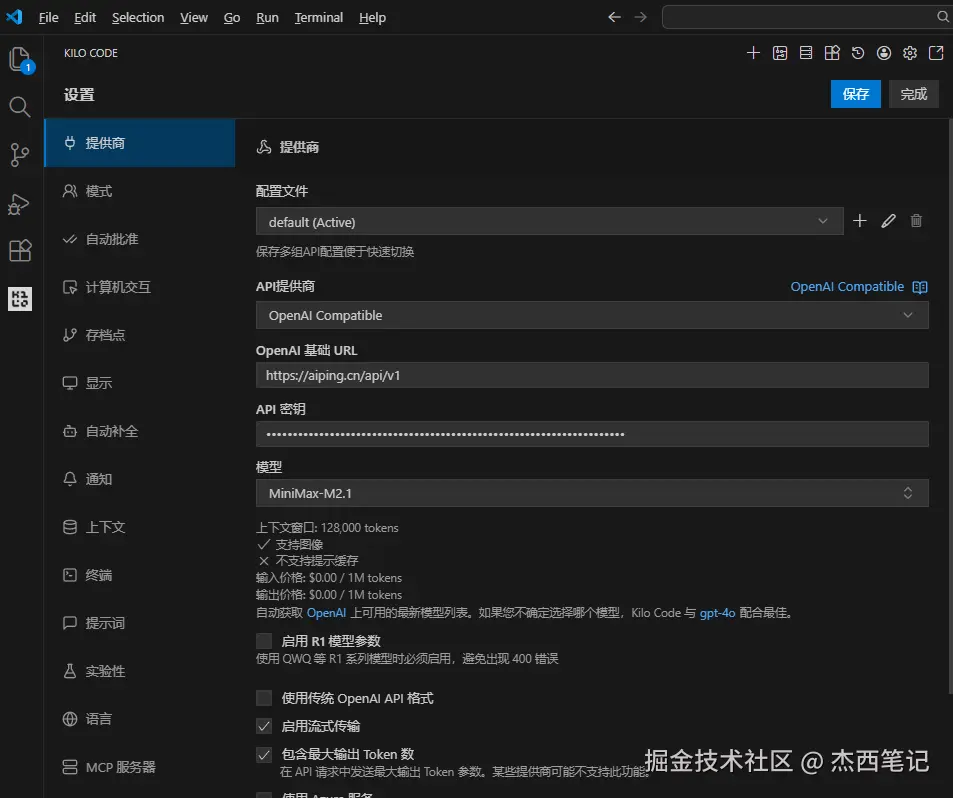Switch to the 语言 settings tab
Screen dimensions: 953x798
(x=140, y=719)
